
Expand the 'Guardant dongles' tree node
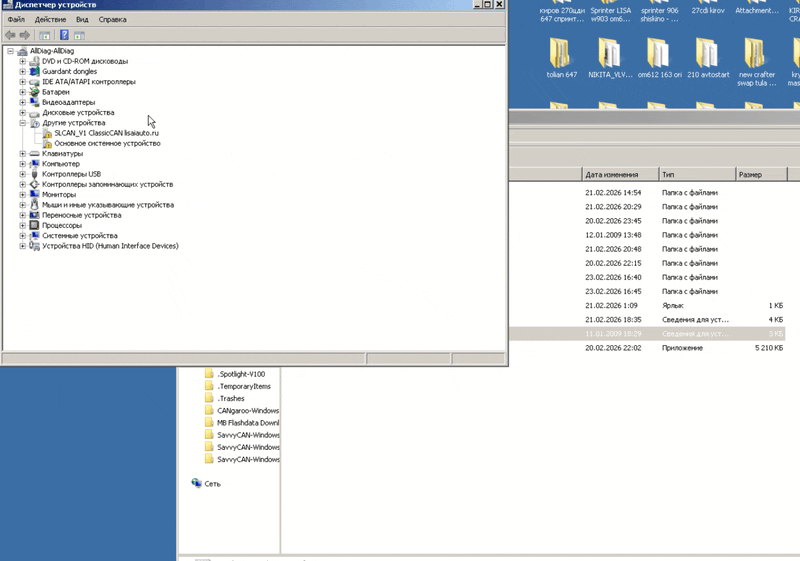(x=23, y=72)
